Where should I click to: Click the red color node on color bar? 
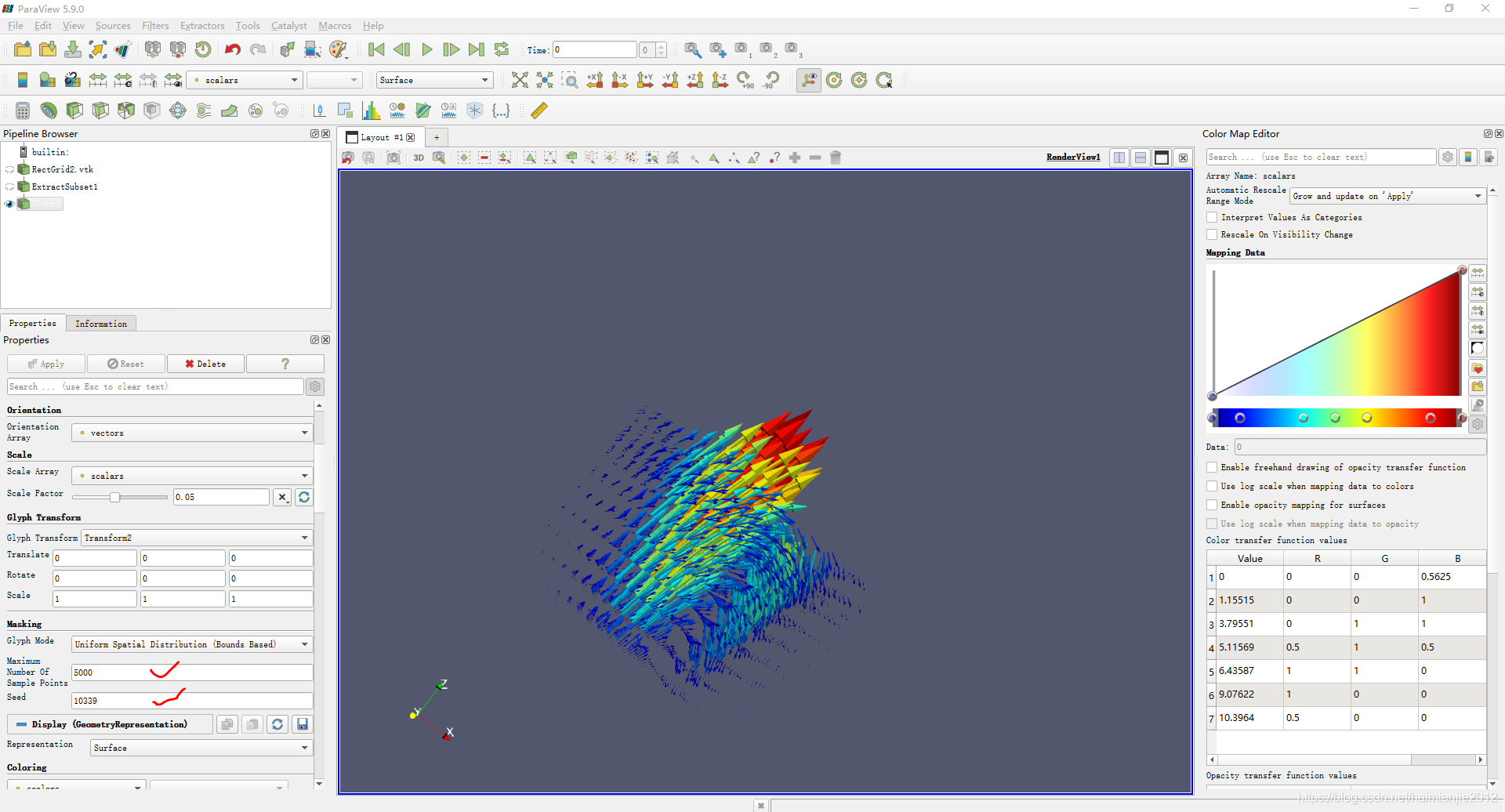tap(1430, 418)
